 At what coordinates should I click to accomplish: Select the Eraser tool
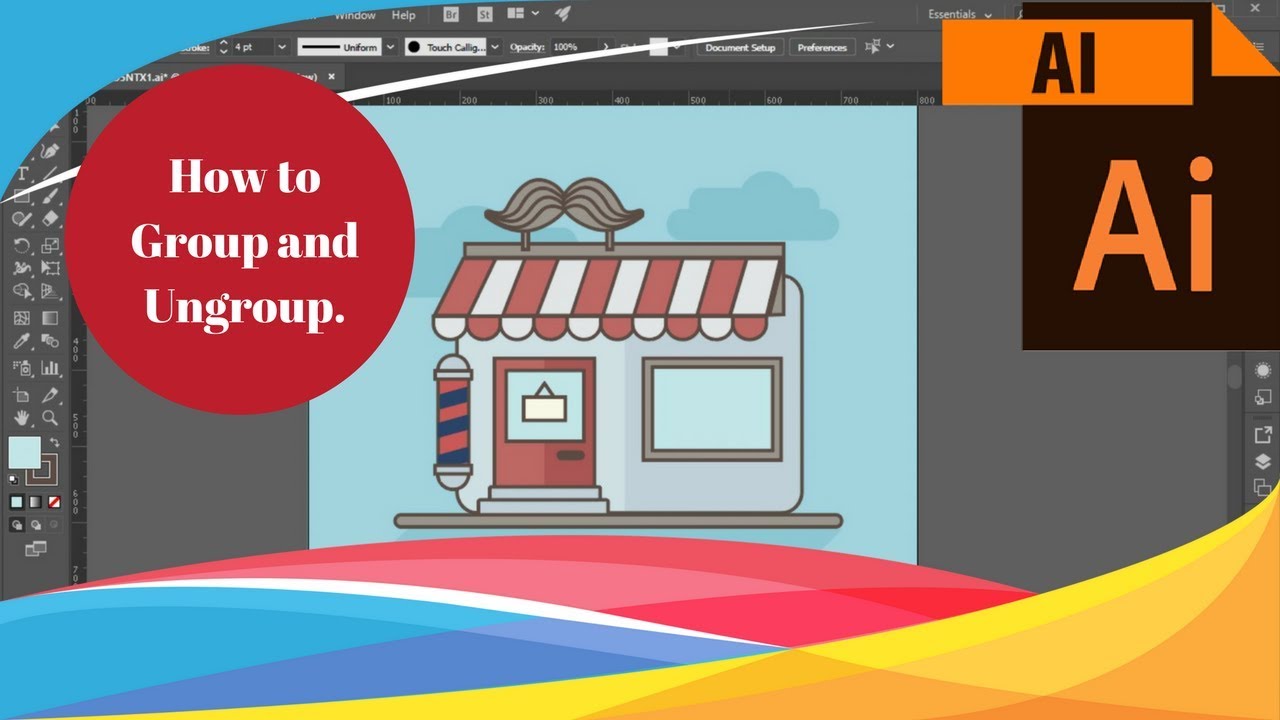tap(49, 218)
